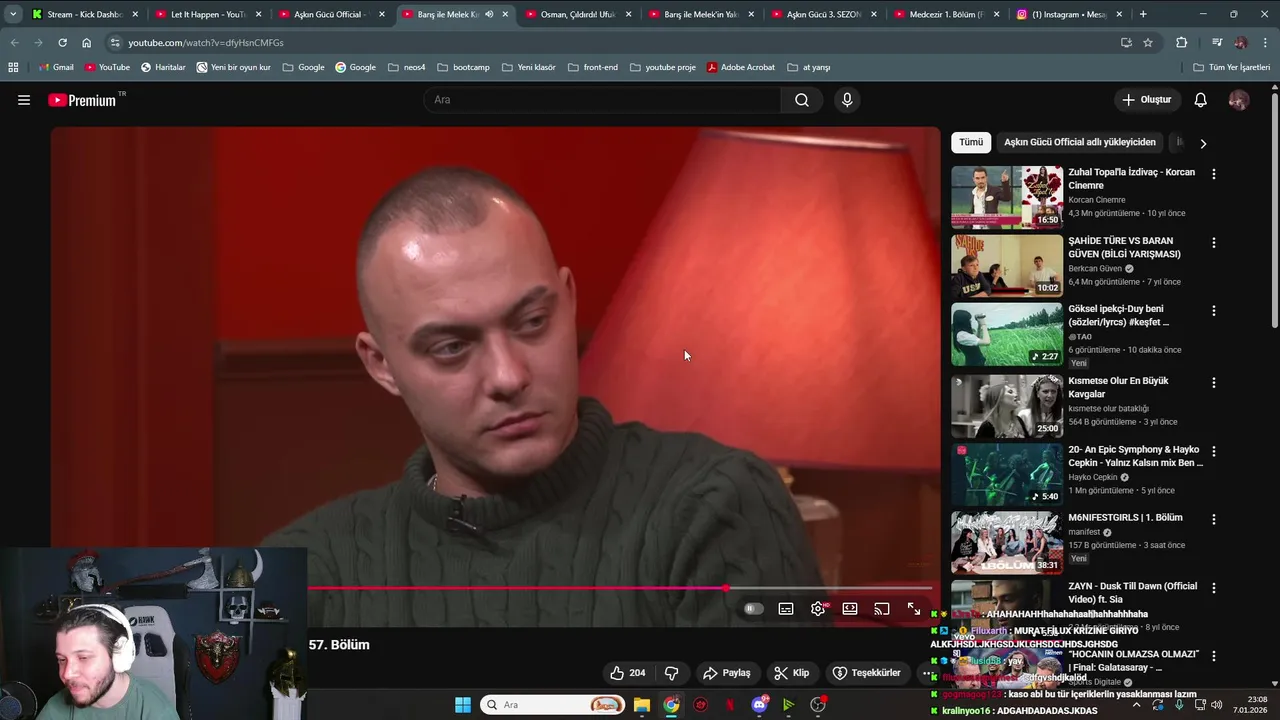Open Netflix from the taskbar
Image resolution: width=1280 pixels, height=720 pixels.
point(730,705)
